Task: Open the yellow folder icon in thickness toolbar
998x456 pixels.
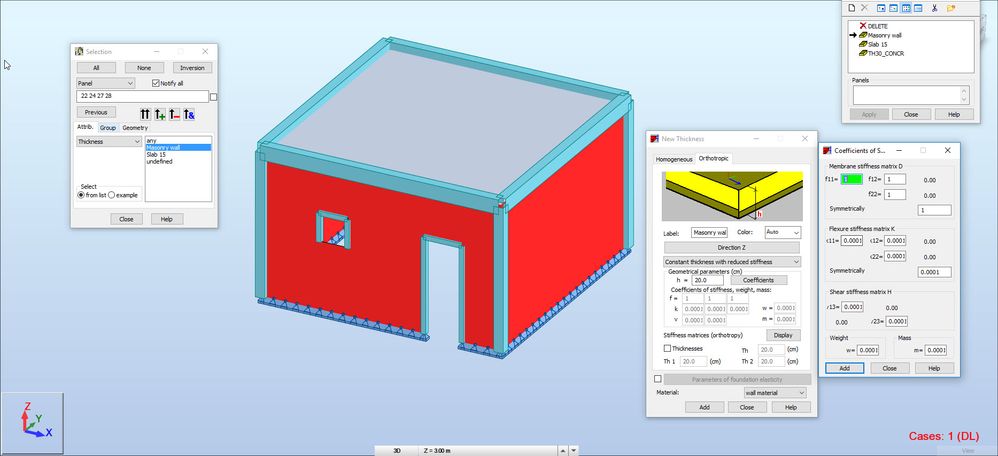Action: [951, 8]
